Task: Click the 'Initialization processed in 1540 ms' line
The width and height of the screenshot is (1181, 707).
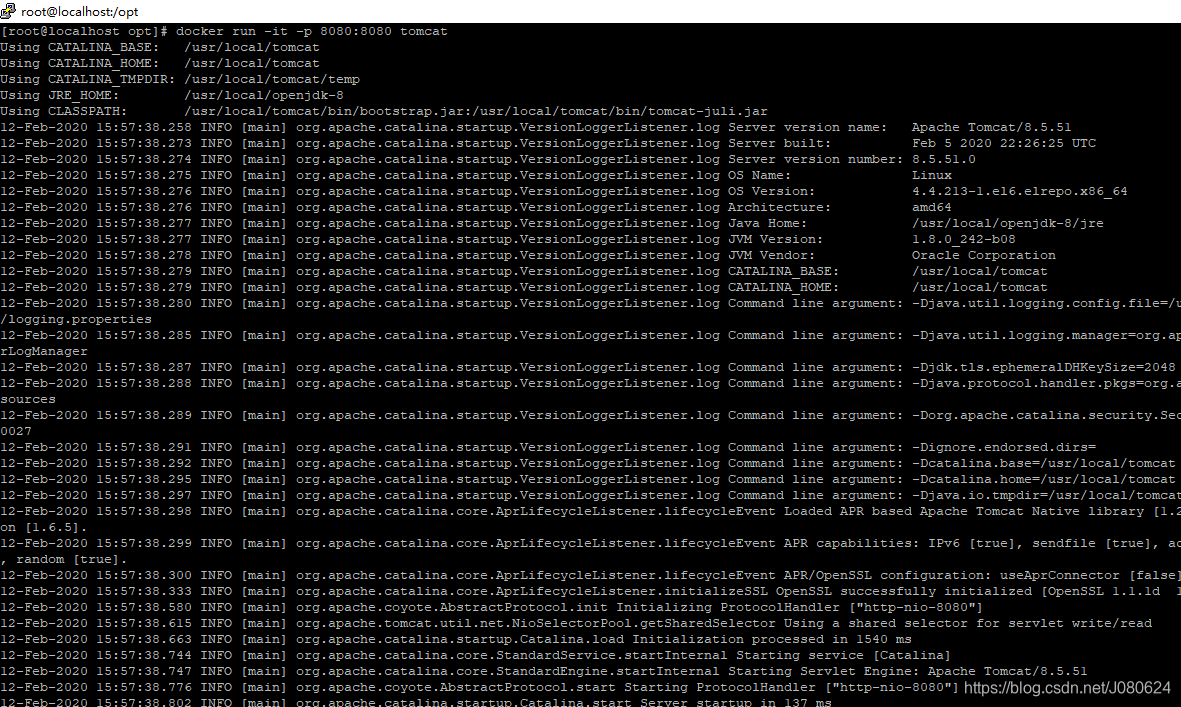Action: click(456, 639)
